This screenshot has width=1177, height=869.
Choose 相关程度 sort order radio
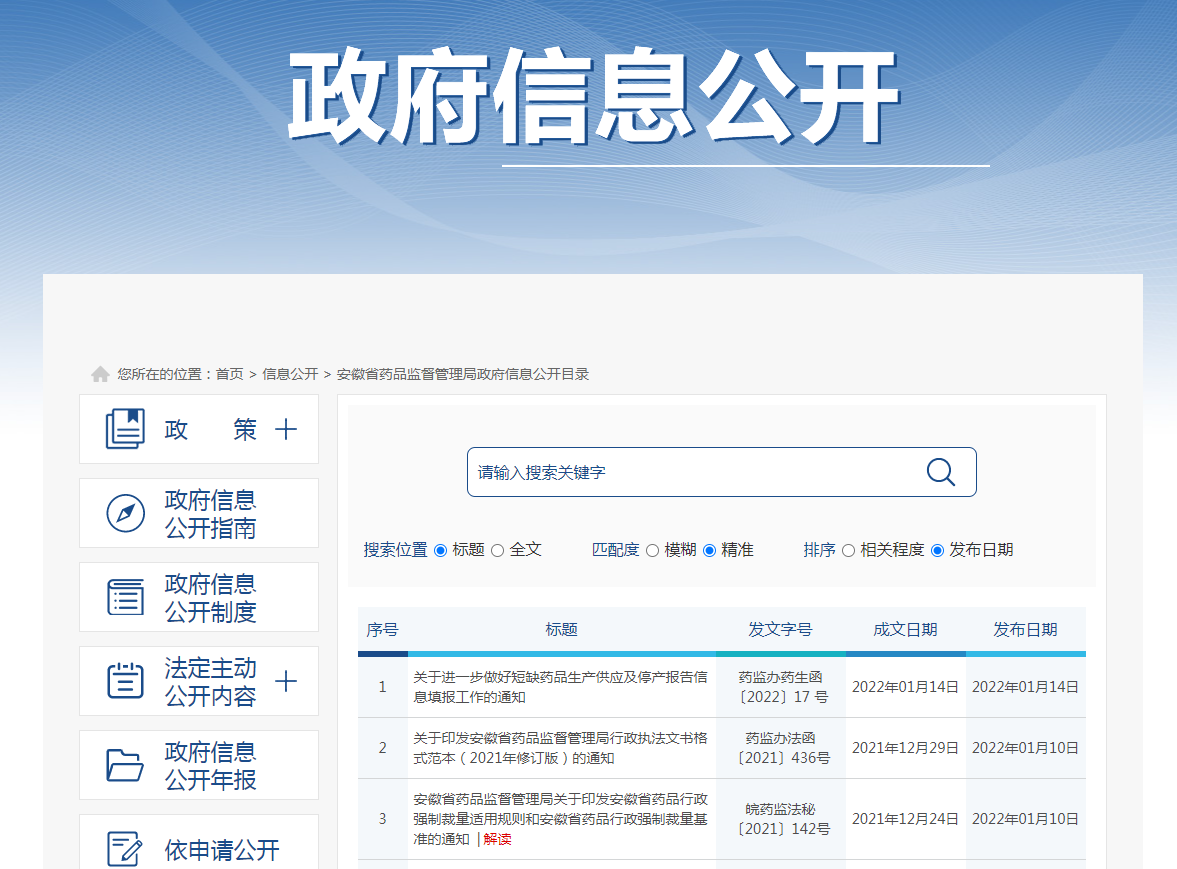848,550
